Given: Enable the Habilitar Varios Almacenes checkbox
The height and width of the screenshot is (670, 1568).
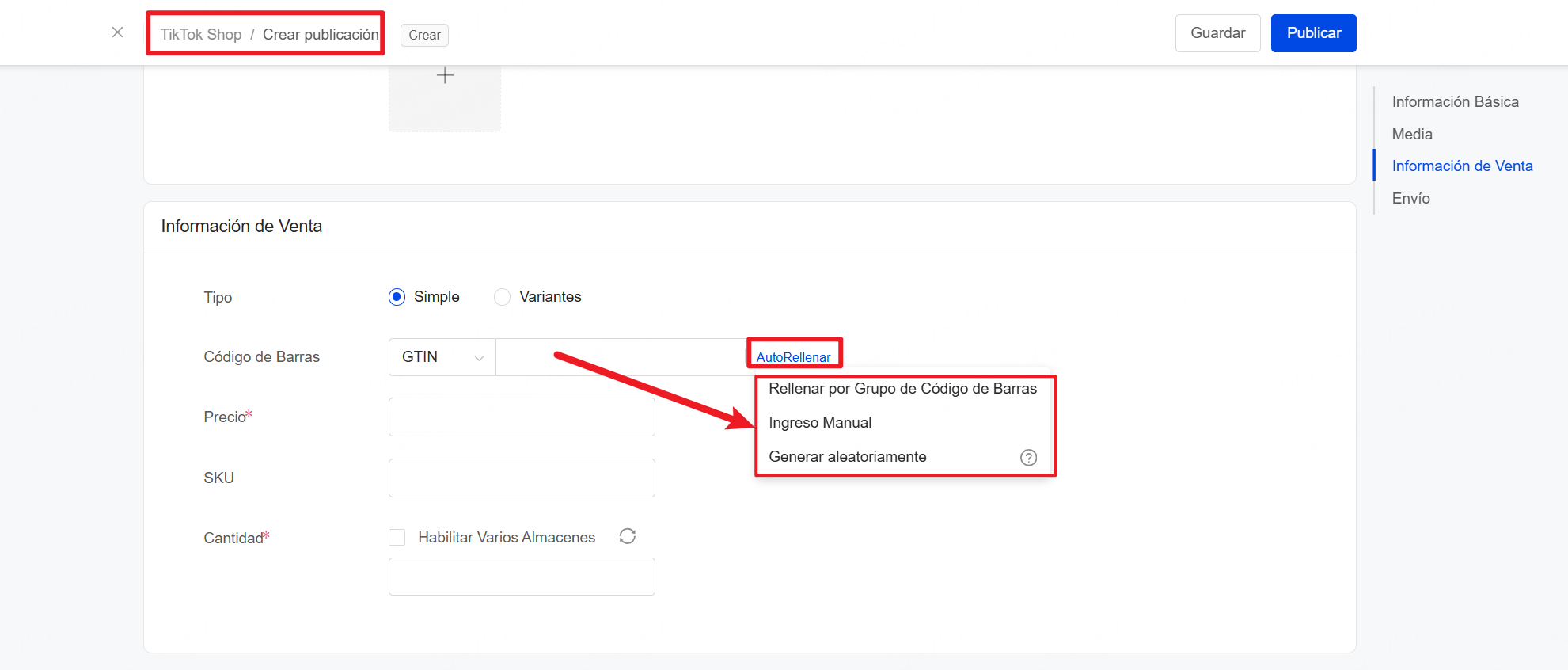Looking at the screenshot, I should point(397,537).
